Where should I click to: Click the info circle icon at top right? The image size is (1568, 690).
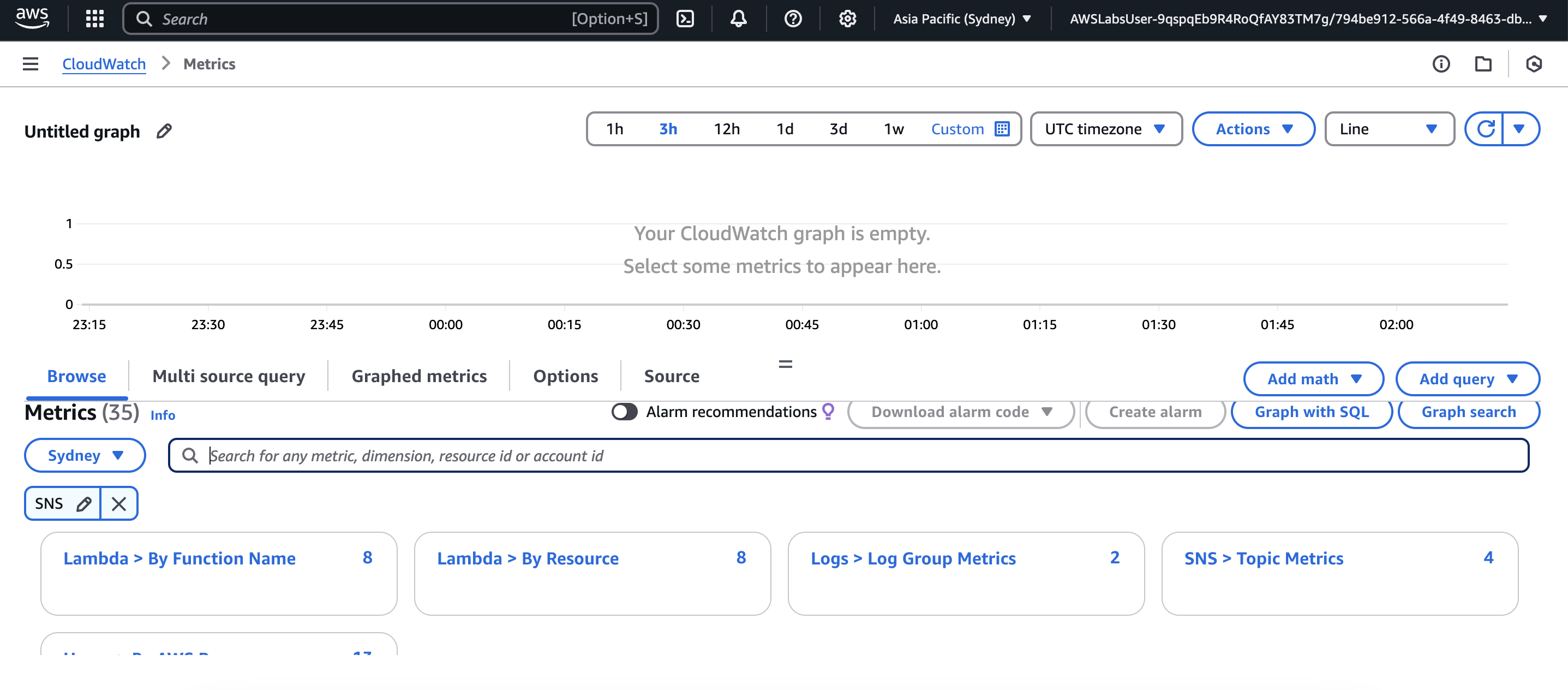(1441, 64)
